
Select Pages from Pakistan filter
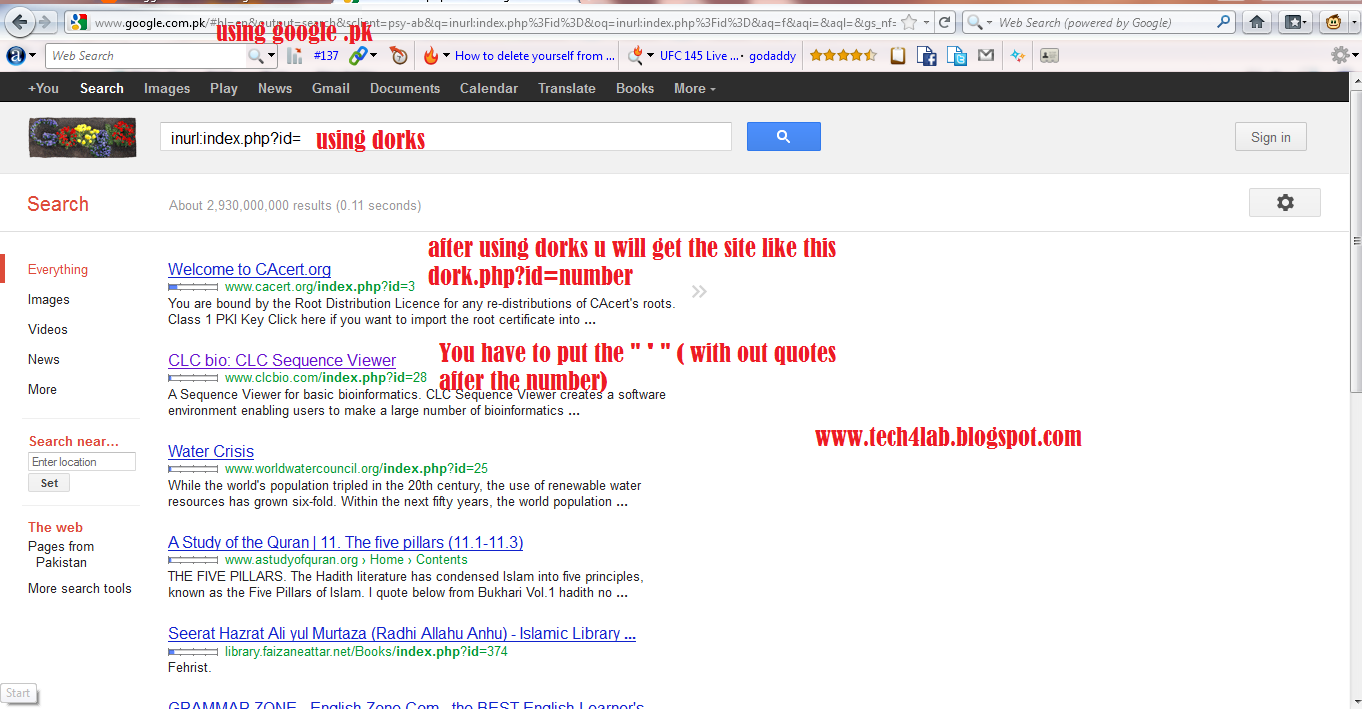(61, 554)
